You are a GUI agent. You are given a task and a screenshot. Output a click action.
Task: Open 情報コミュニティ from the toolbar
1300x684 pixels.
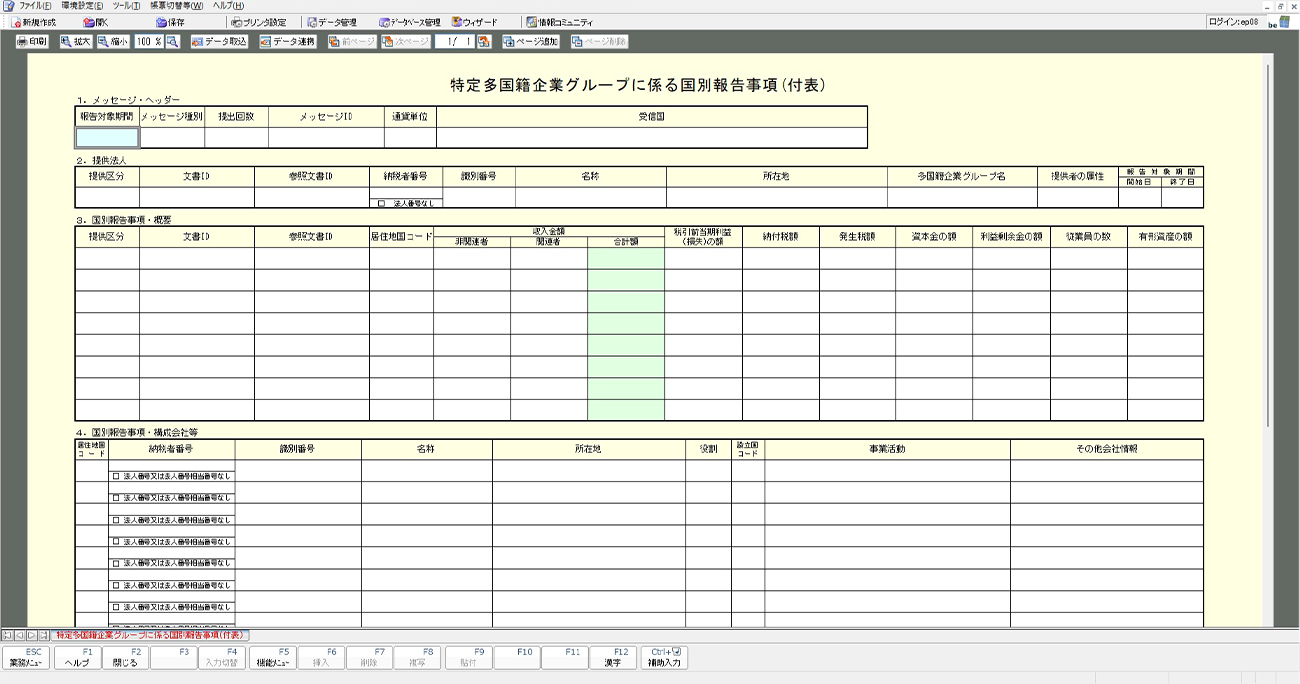[x=559, y=22]
